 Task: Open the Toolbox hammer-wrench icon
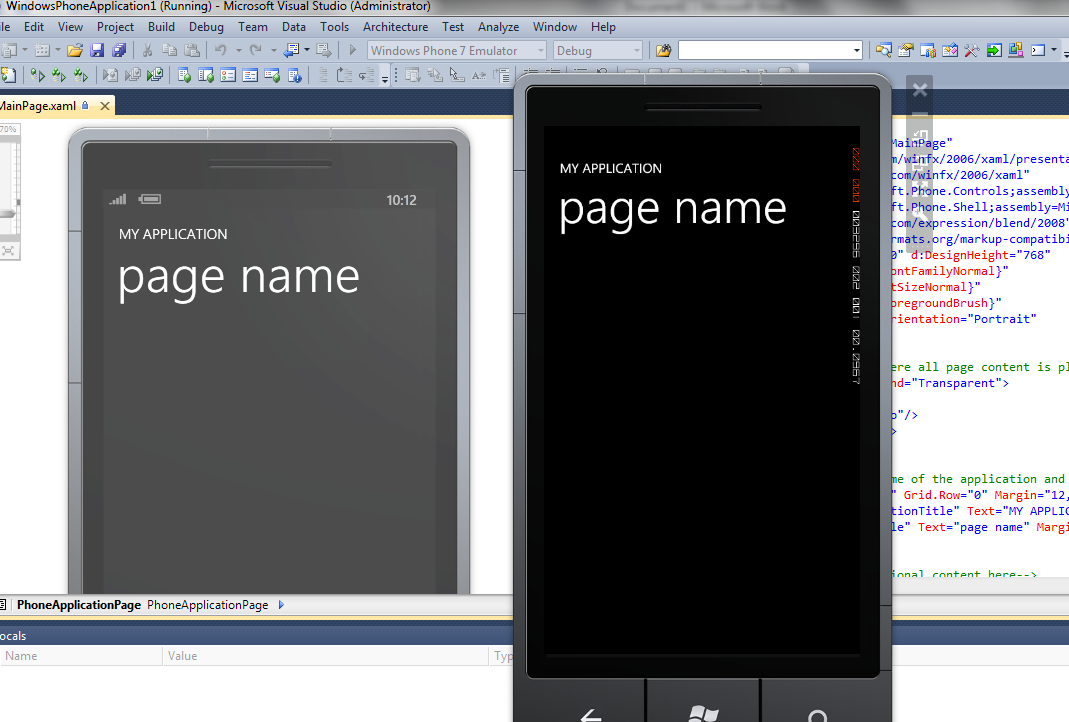point(971,50)
